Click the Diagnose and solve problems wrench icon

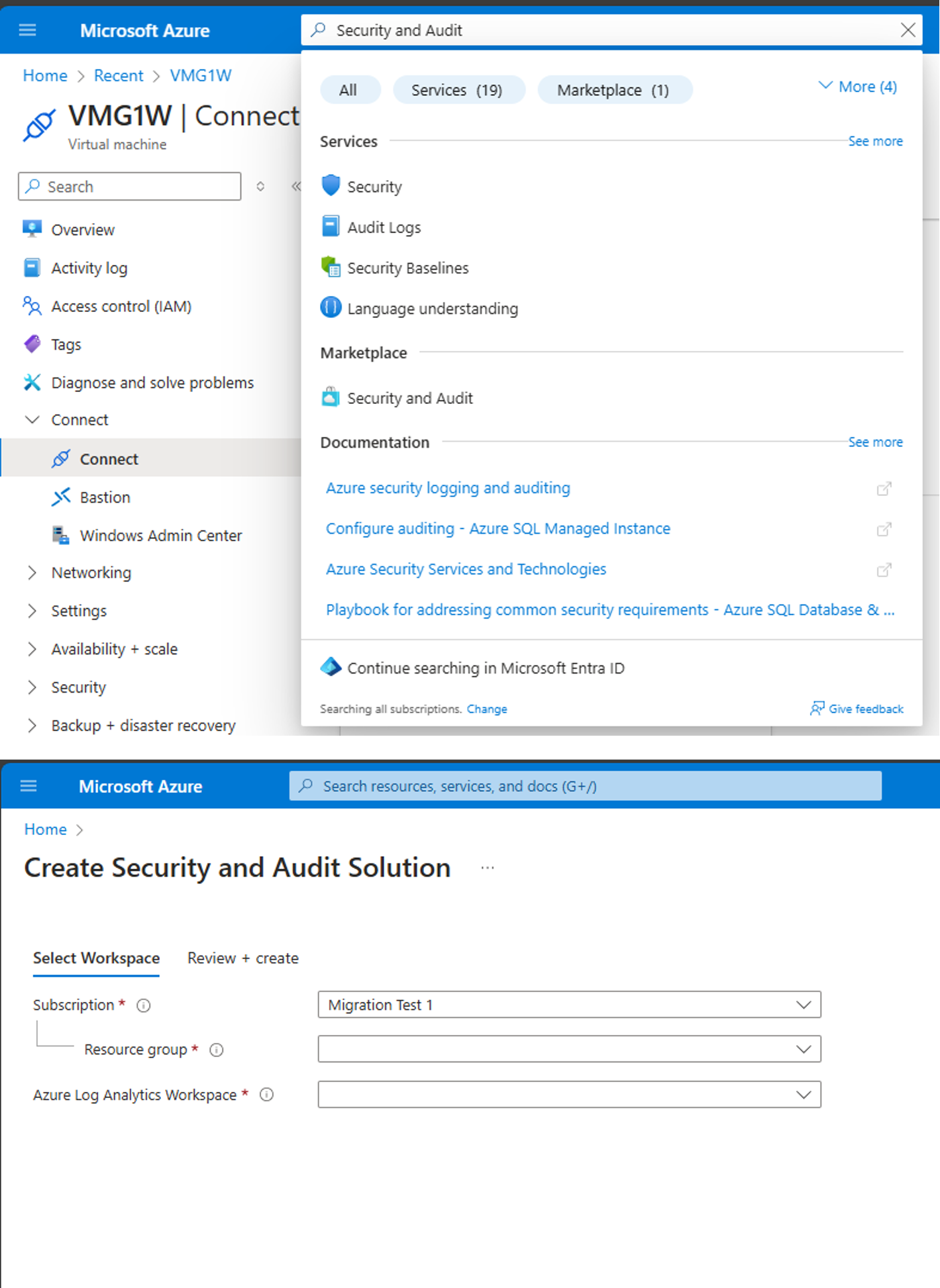point(32,382)
